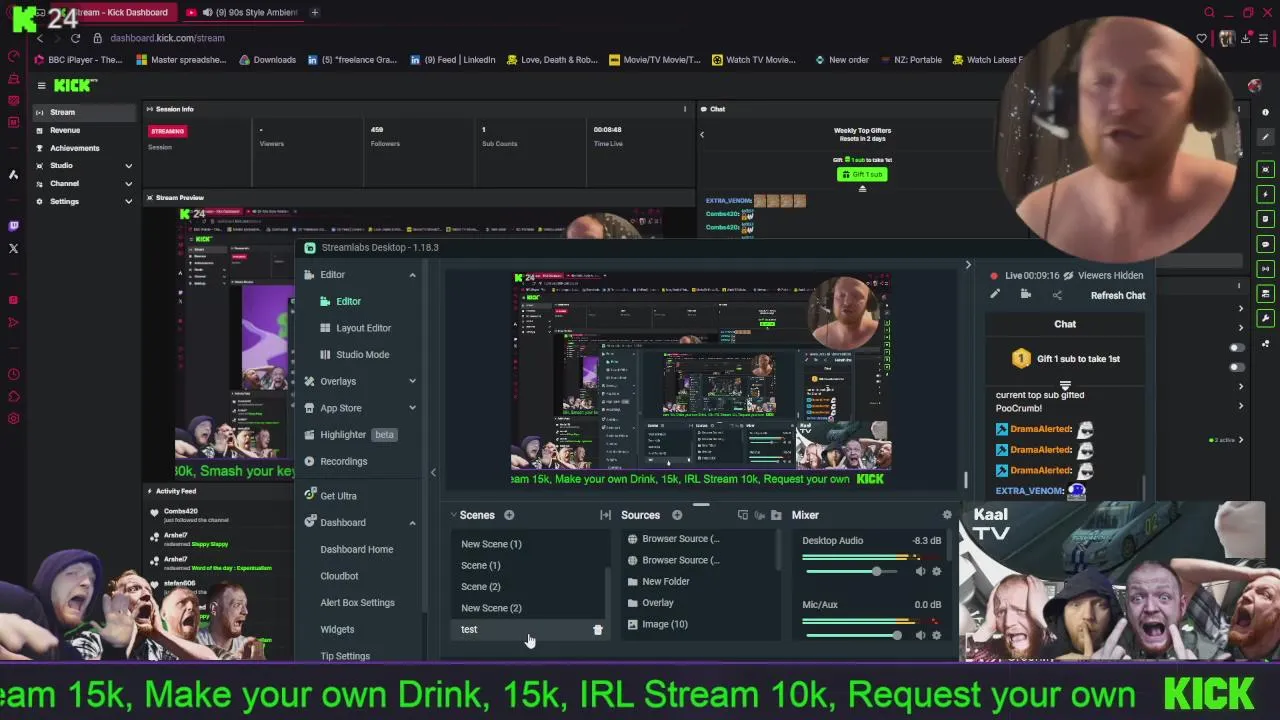Screen dimensions: 1280x720
Task: Click the Kick wrench tools sidebar icon
Action: [x=1266, y=319]
